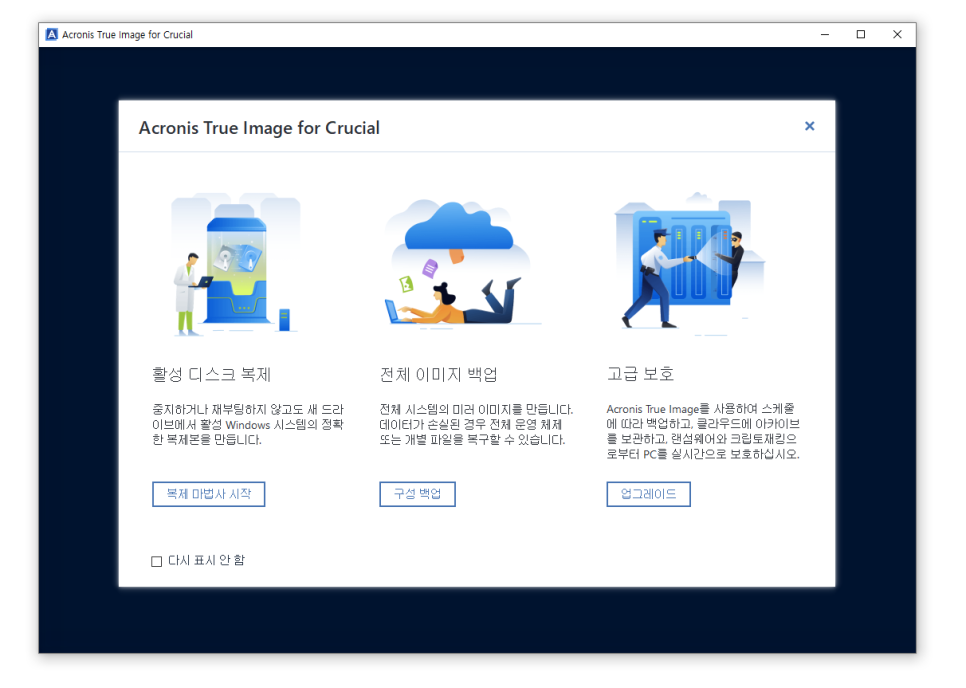
Task: Click the 구성 백업 button
Action: [x=417, y=494]
